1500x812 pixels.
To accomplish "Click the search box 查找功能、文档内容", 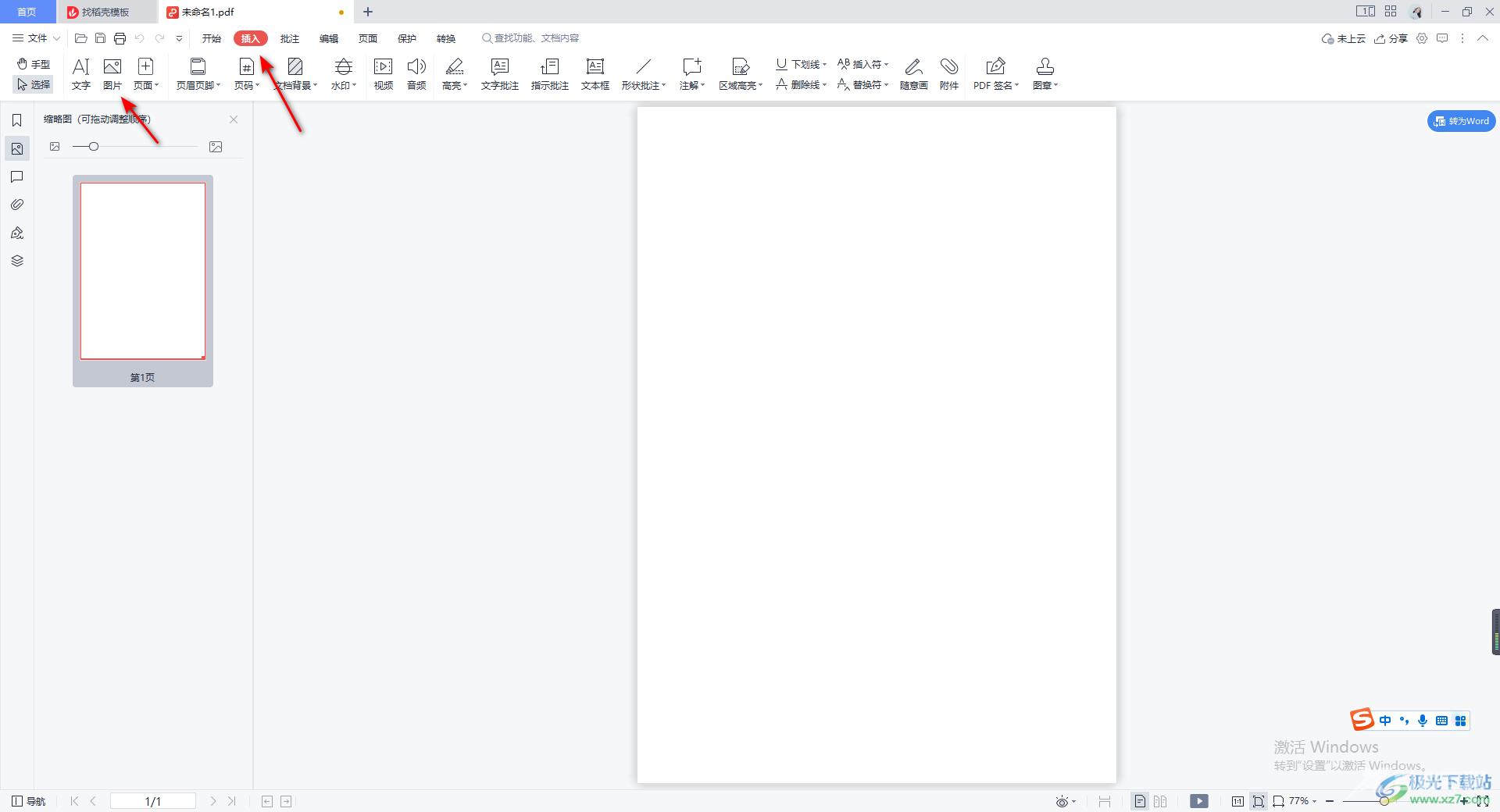I will tap(531, 38).
